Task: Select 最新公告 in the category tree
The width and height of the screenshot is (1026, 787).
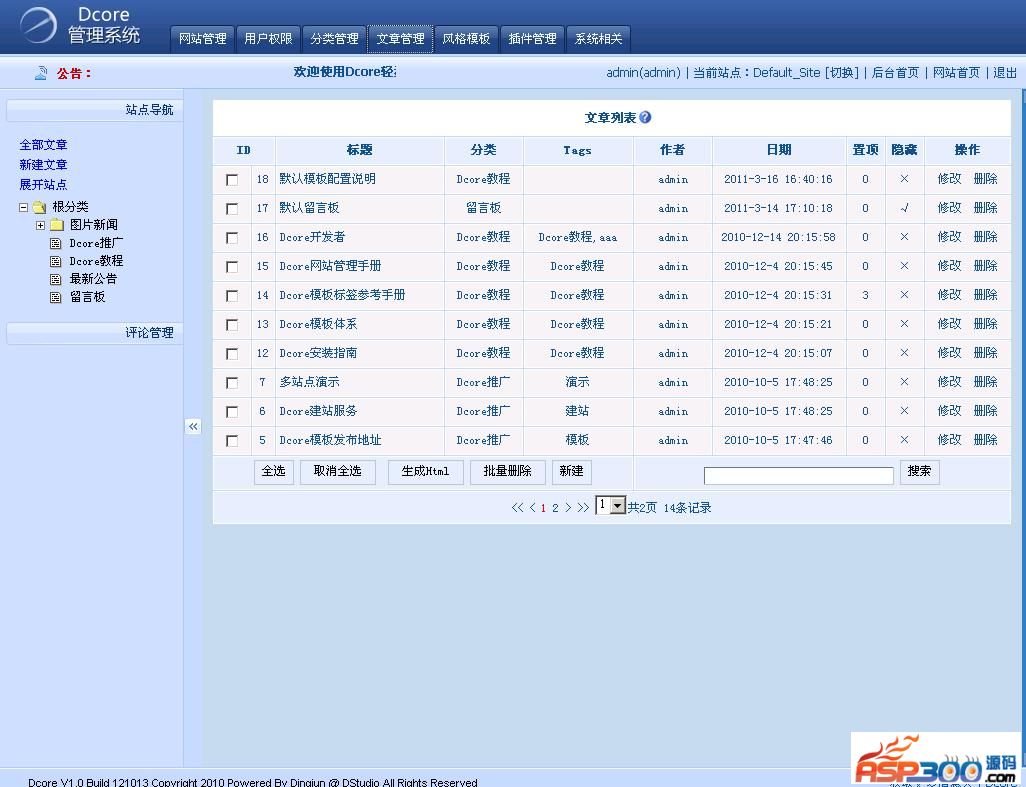Action: point(94,279)
